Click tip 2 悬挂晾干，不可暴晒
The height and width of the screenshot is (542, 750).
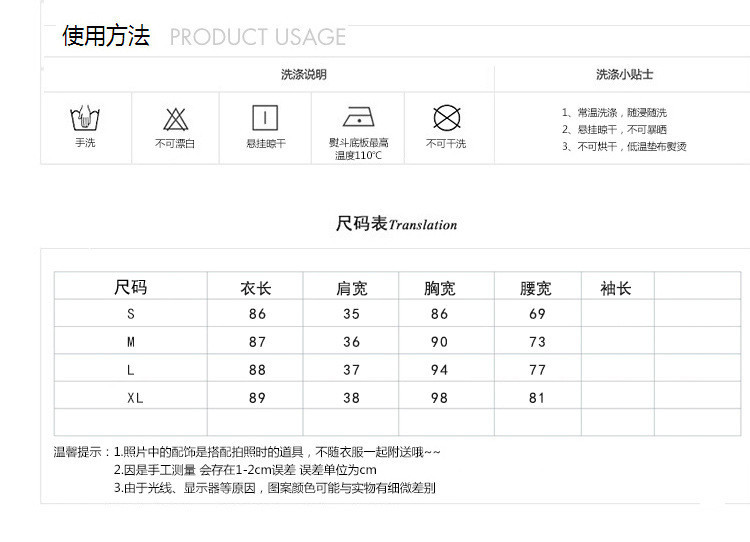(615, 130)
